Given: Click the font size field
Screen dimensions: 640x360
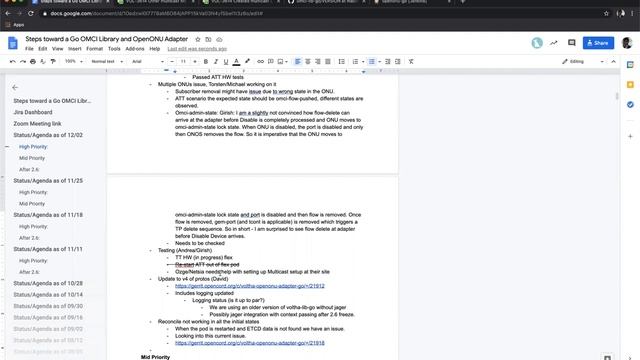Looking at the screenshot, I should point(183,62).
